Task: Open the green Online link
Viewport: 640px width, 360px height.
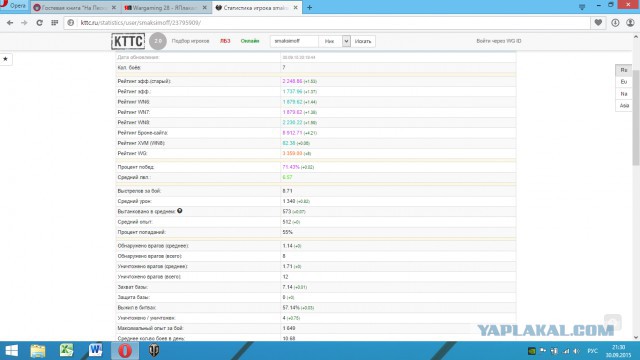Action: pos(250,41)
